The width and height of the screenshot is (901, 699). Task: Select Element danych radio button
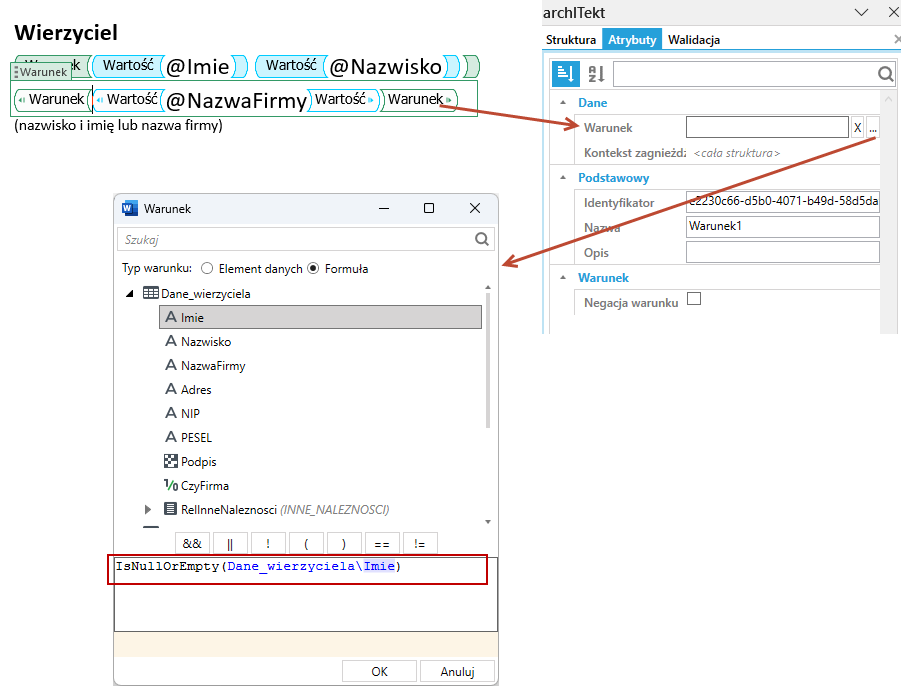(207, 268)
